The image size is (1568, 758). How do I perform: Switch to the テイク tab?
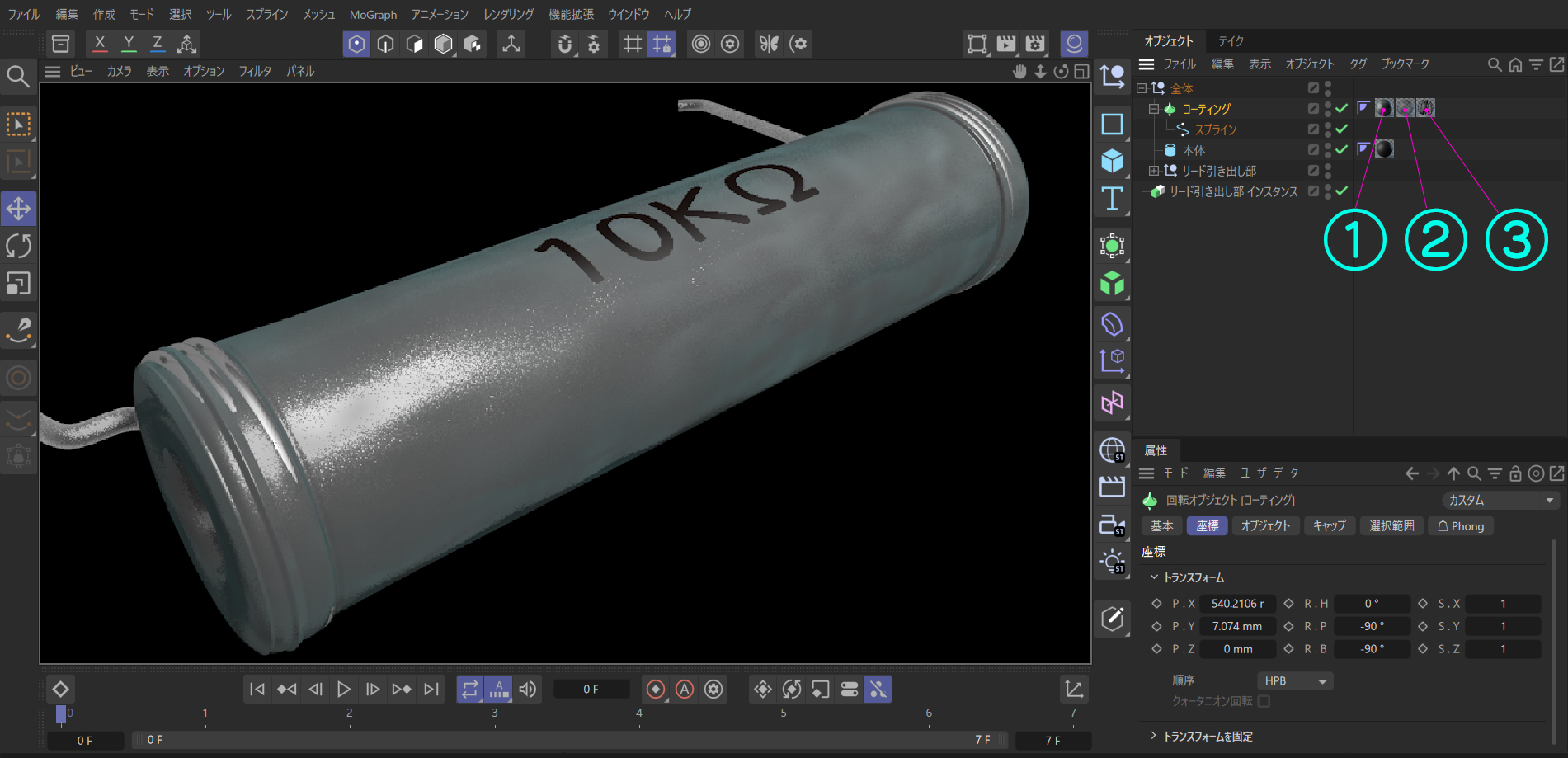(x=1231, y=41)
